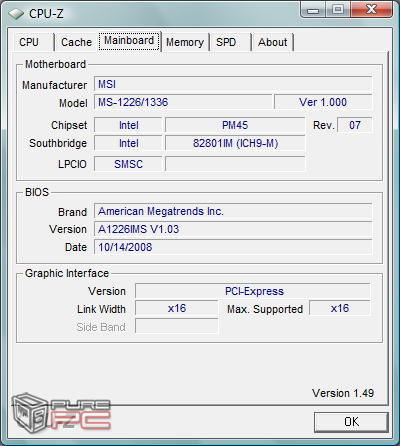The image size is (400, 446).
Task: Click the Manufacturer field showing MSI
Action: (x=233, y=84)
